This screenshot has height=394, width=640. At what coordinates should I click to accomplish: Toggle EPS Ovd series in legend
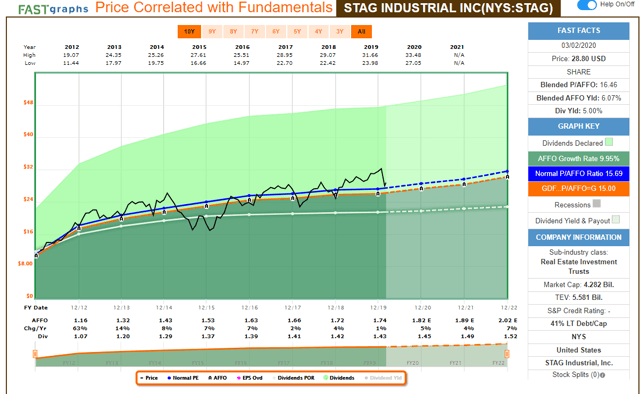[x=250, y=378]
